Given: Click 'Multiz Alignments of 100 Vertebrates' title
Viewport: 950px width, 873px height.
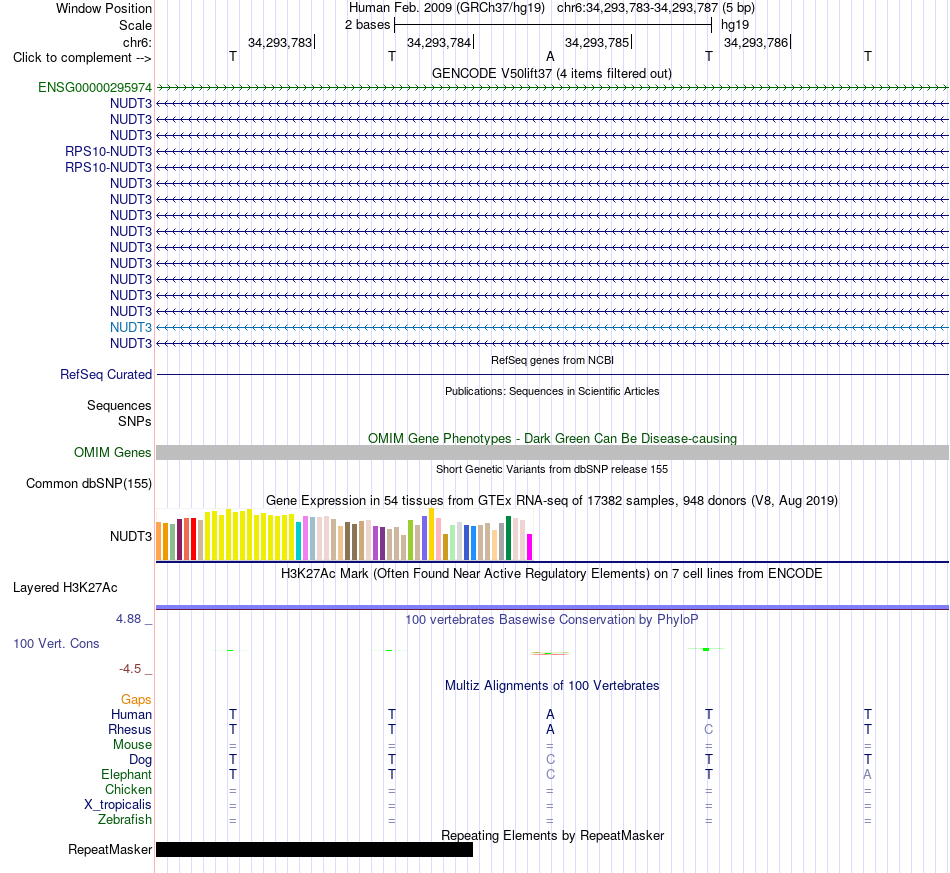Looking at the screenshot, I should pos(552,686).
